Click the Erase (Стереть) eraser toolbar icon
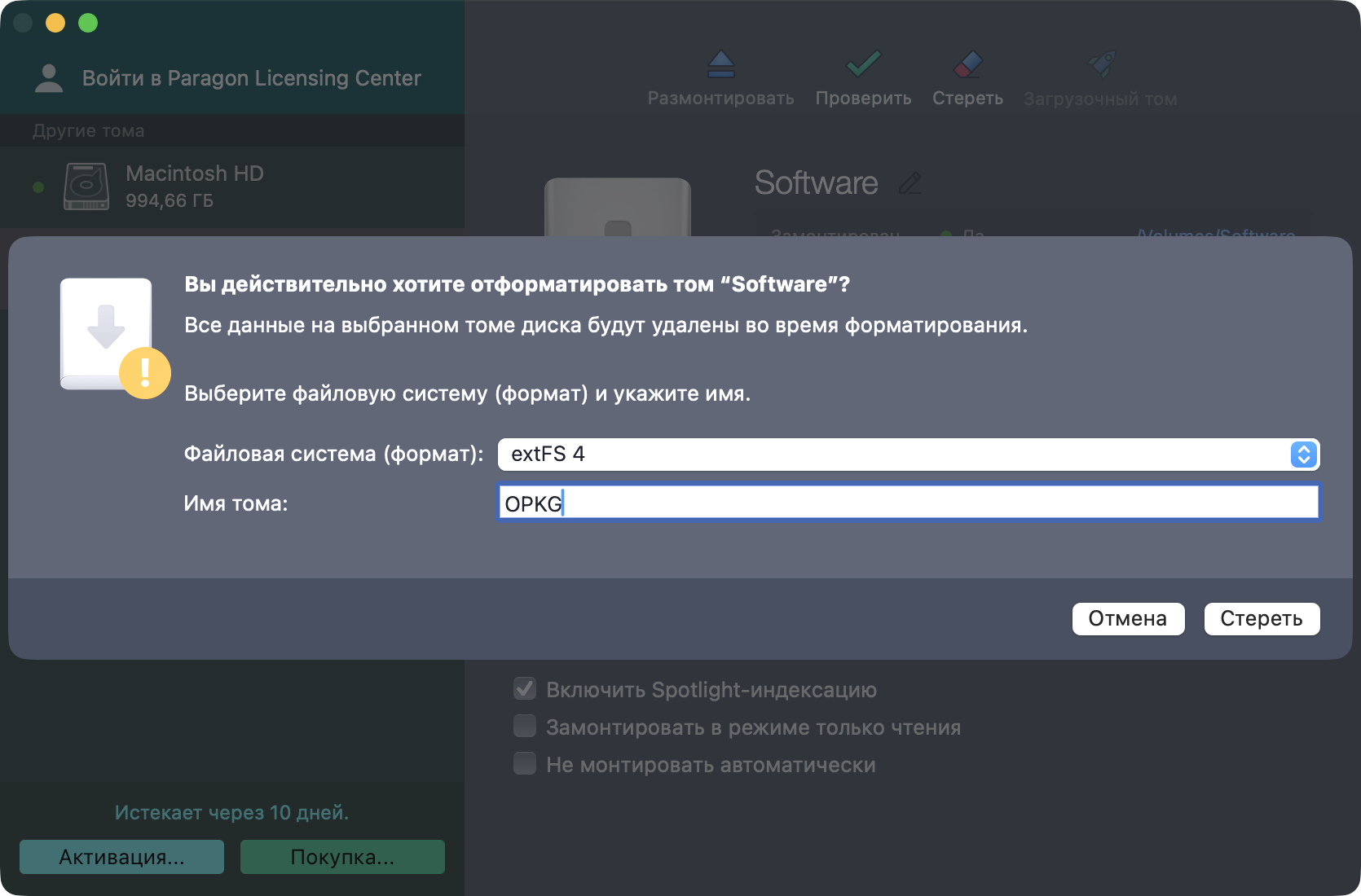The width and height of the screenshot is (1361, 896). (967, 64)
